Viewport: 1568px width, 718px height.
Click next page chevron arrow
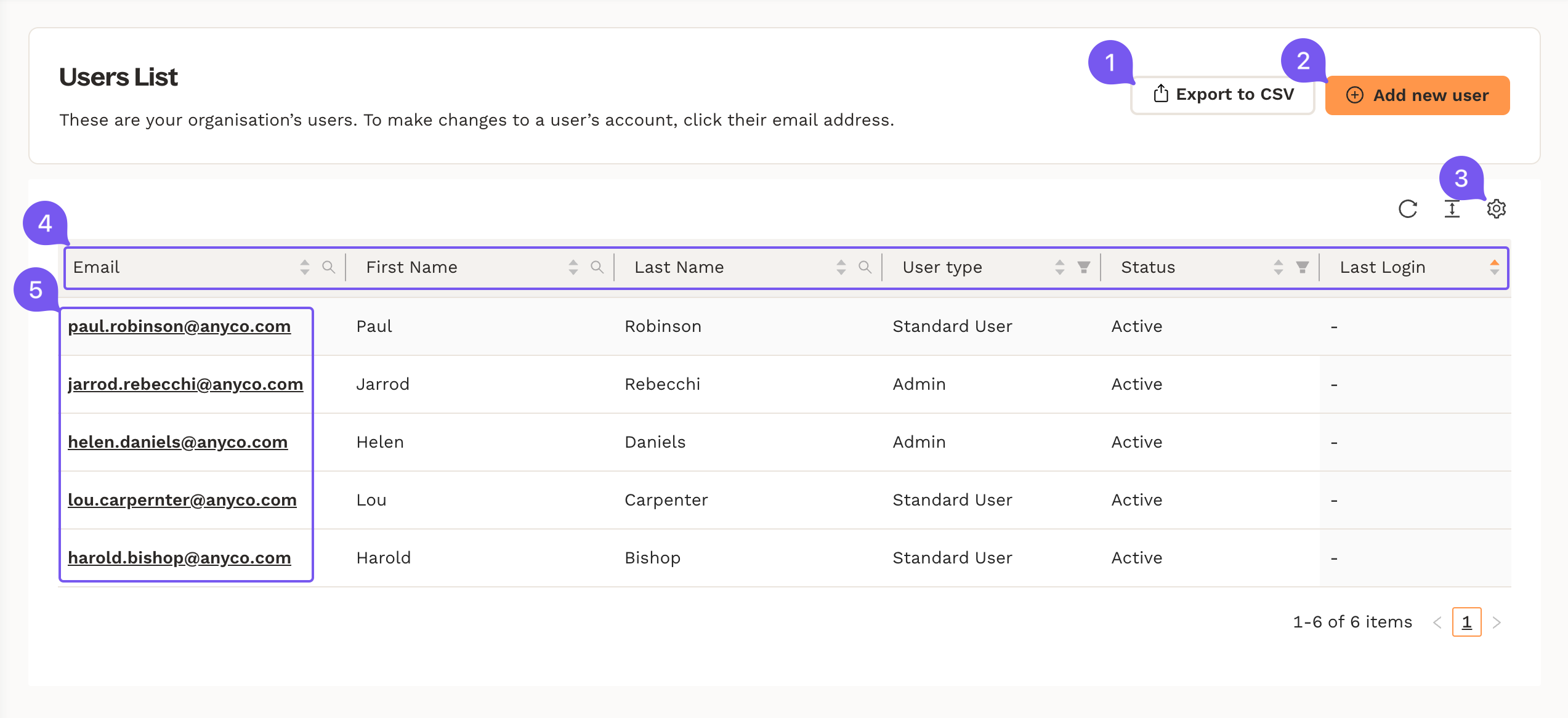[1497, 623]
